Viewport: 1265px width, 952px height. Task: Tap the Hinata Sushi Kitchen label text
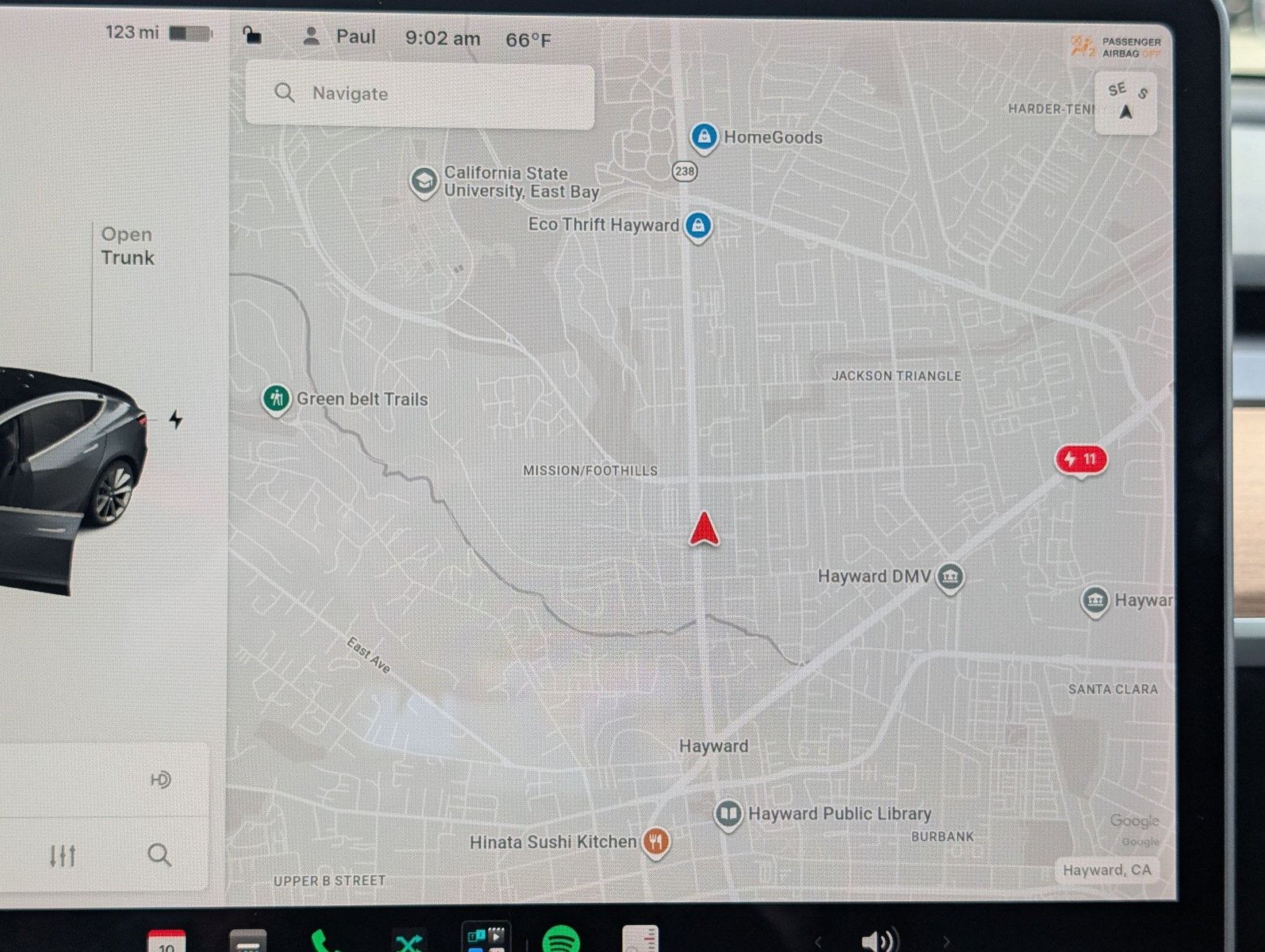pyautogui.click(x=553, y=843)
